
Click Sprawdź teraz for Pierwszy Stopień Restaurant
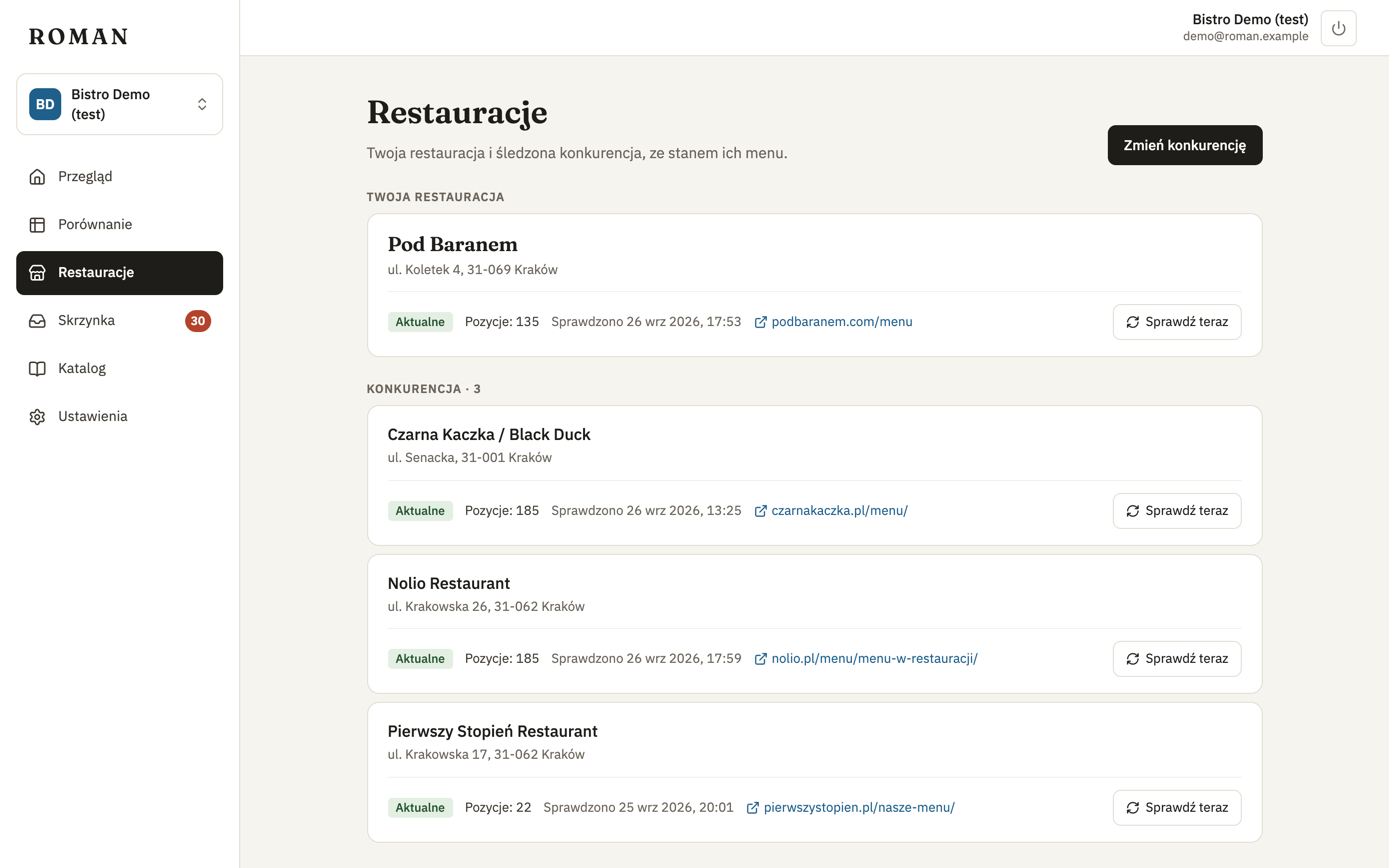(1177, 808)
